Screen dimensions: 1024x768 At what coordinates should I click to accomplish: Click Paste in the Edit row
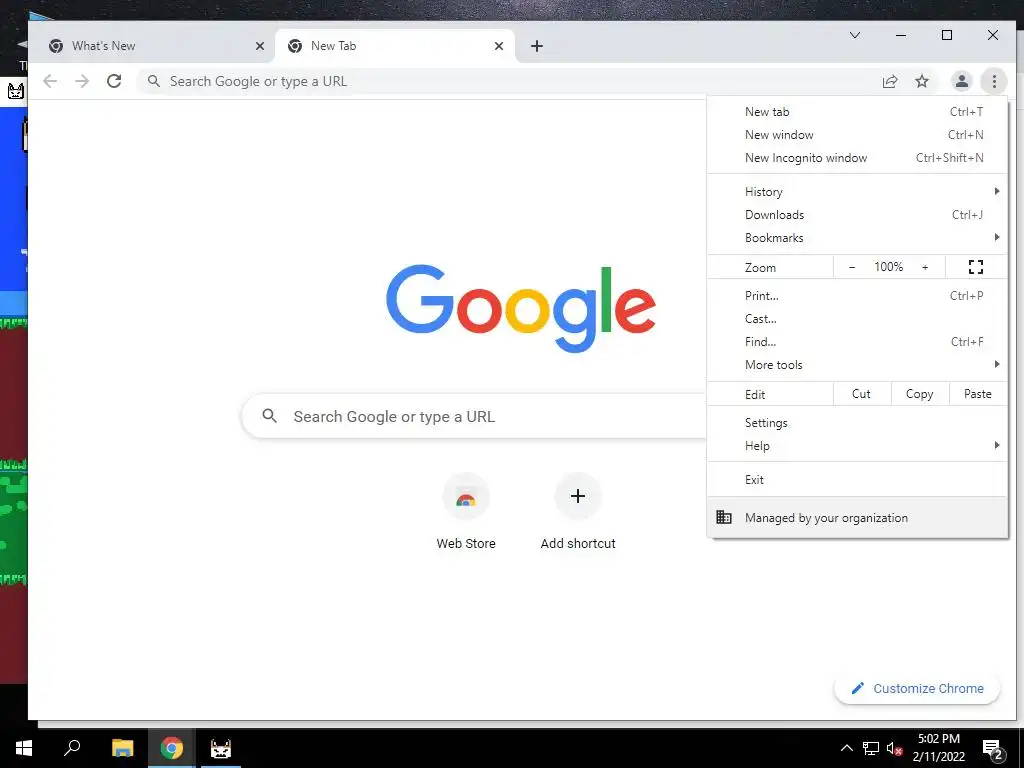(978, 394)
